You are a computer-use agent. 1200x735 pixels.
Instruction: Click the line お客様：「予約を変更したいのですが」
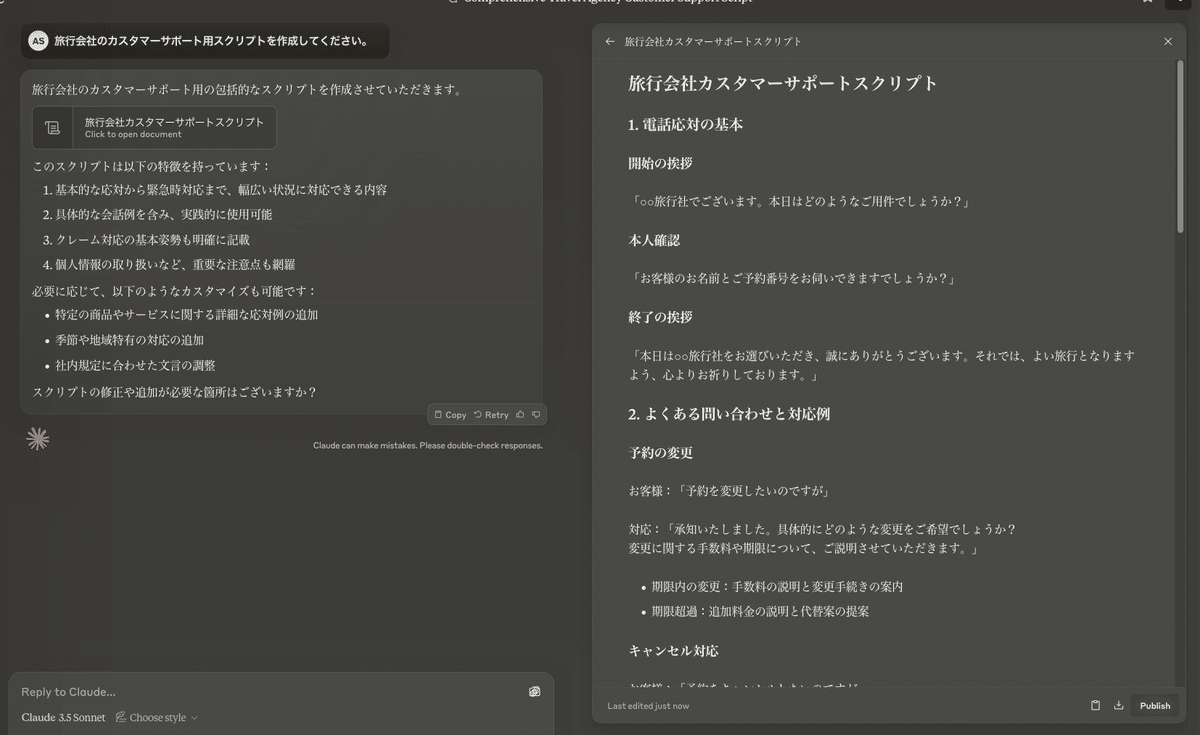(730, 491)
